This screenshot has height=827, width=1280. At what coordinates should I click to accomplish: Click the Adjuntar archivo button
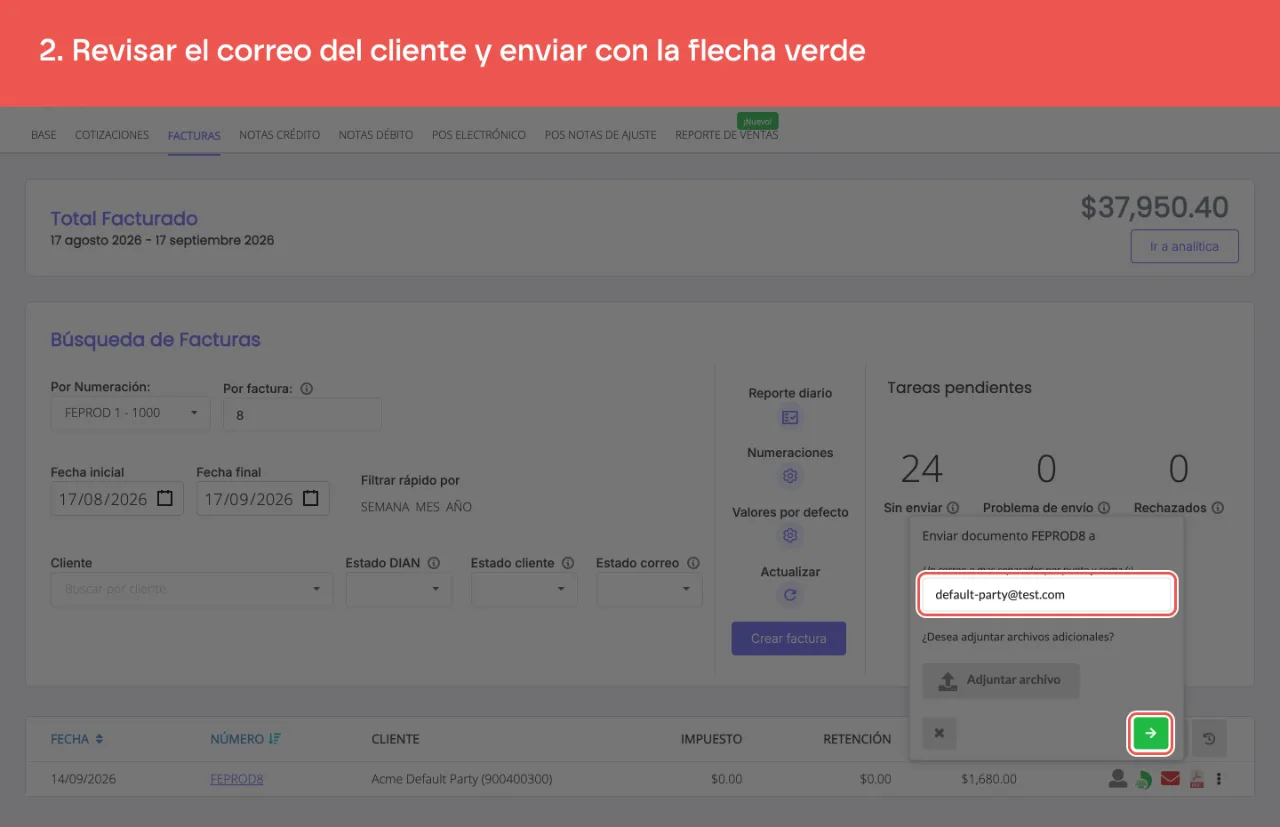(1001, 680)
